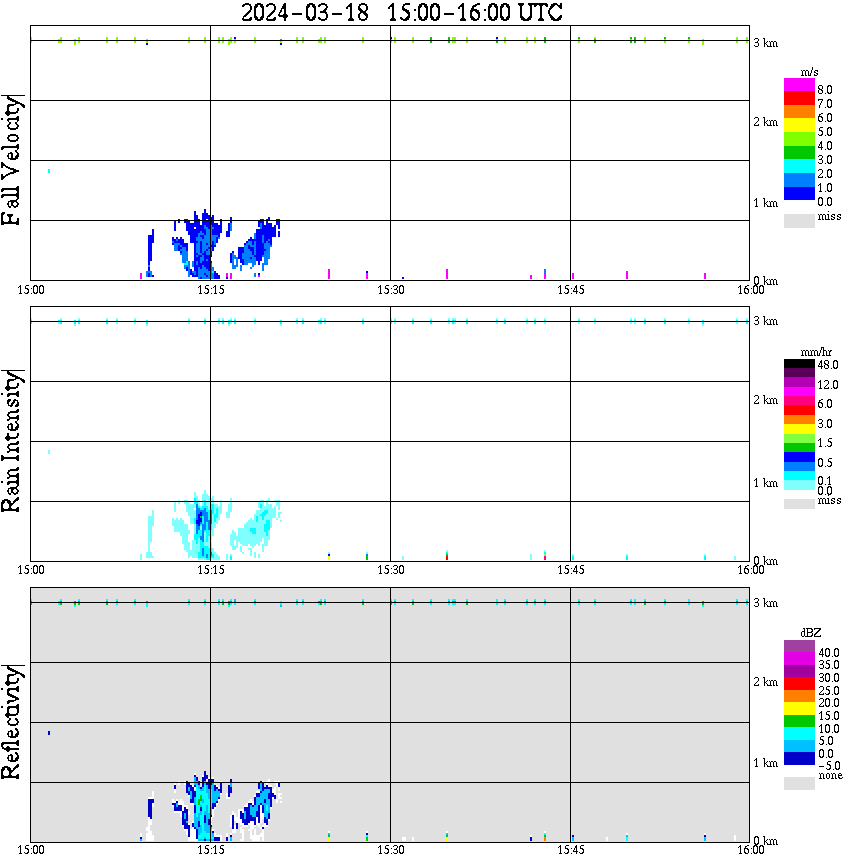Image resolution: width=850 pixels, height=868 pixels.
Task: Click the 'dBZ' unit label on the legend
Action: click(x=811, y=632)
